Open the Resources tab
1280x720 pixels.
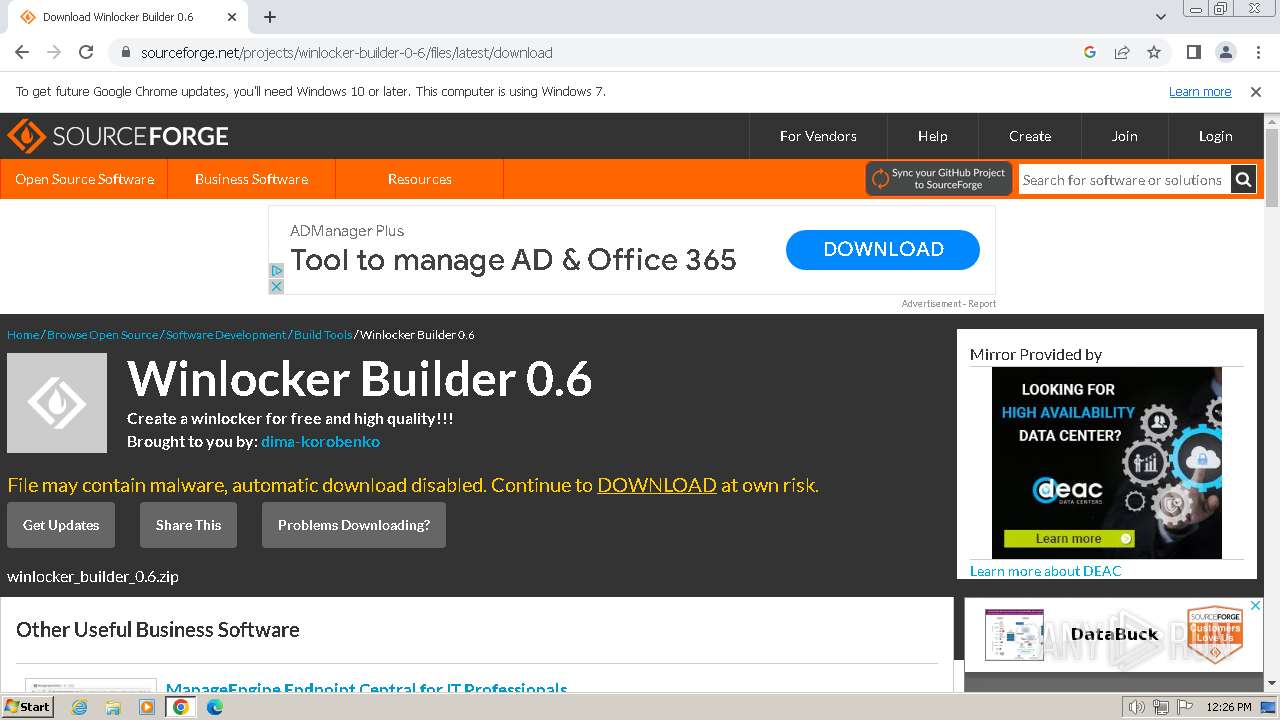[420, 179]
